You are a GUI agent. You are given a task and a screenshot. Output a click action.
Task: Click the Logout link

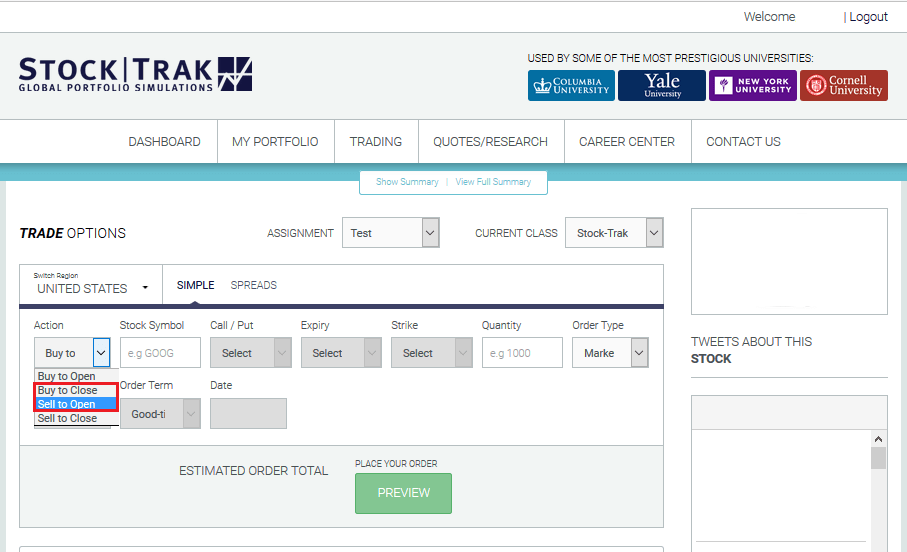pyautogui.click(x=868, y=17)
